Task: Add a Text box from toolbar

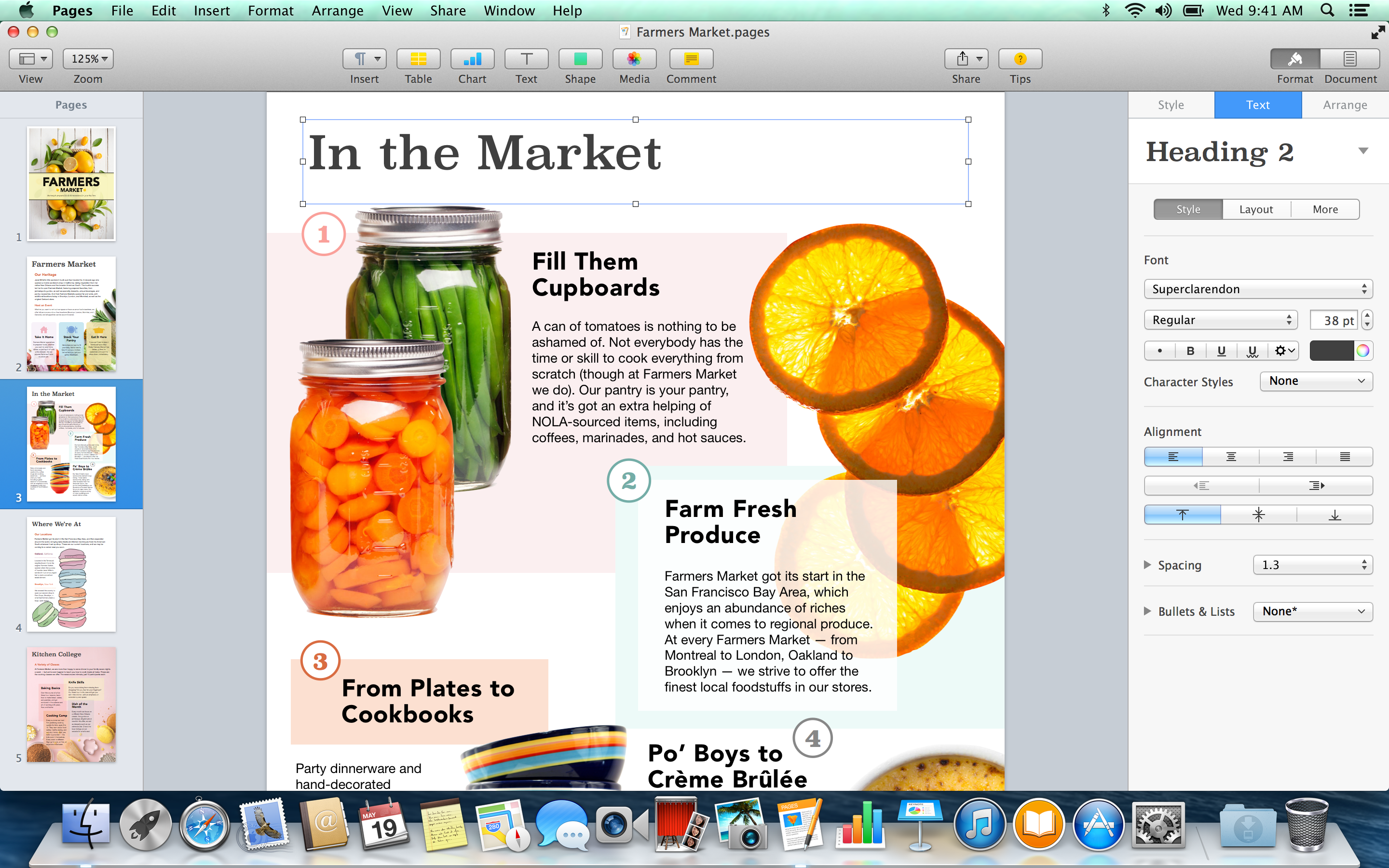Action: [526, 58]
